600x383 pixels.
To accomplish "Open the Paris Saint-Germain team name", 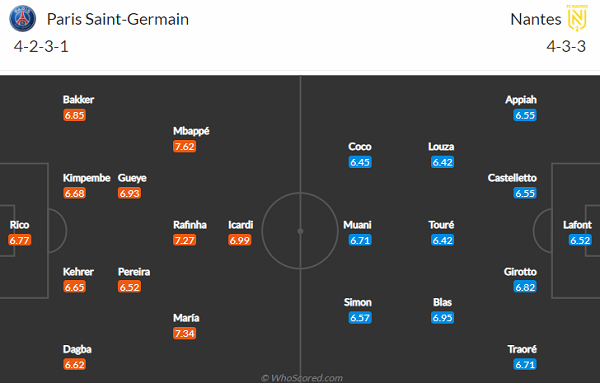I will tap(118, 19).
